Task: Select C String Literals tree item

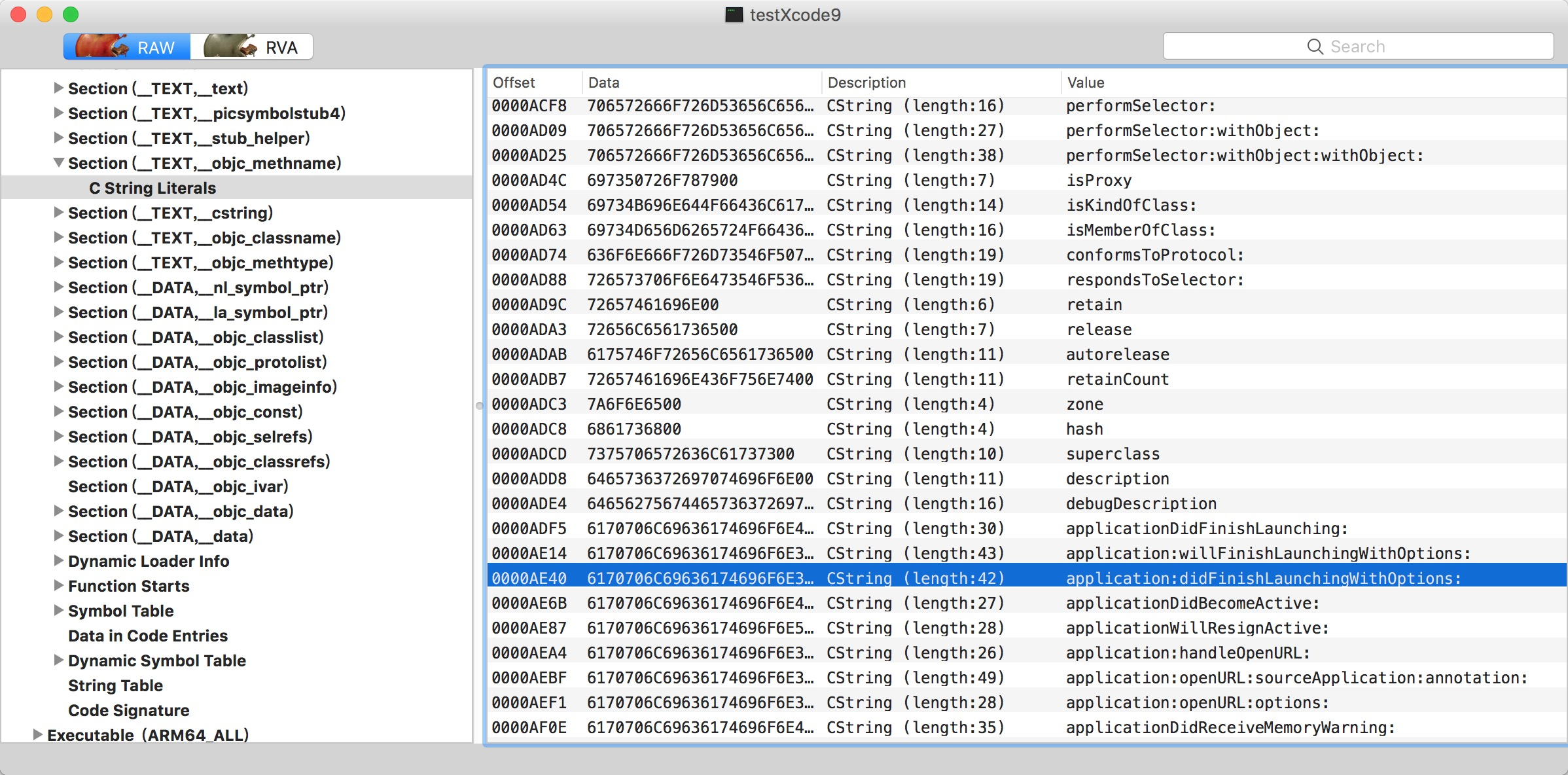Action: click(x=237, y=188)
